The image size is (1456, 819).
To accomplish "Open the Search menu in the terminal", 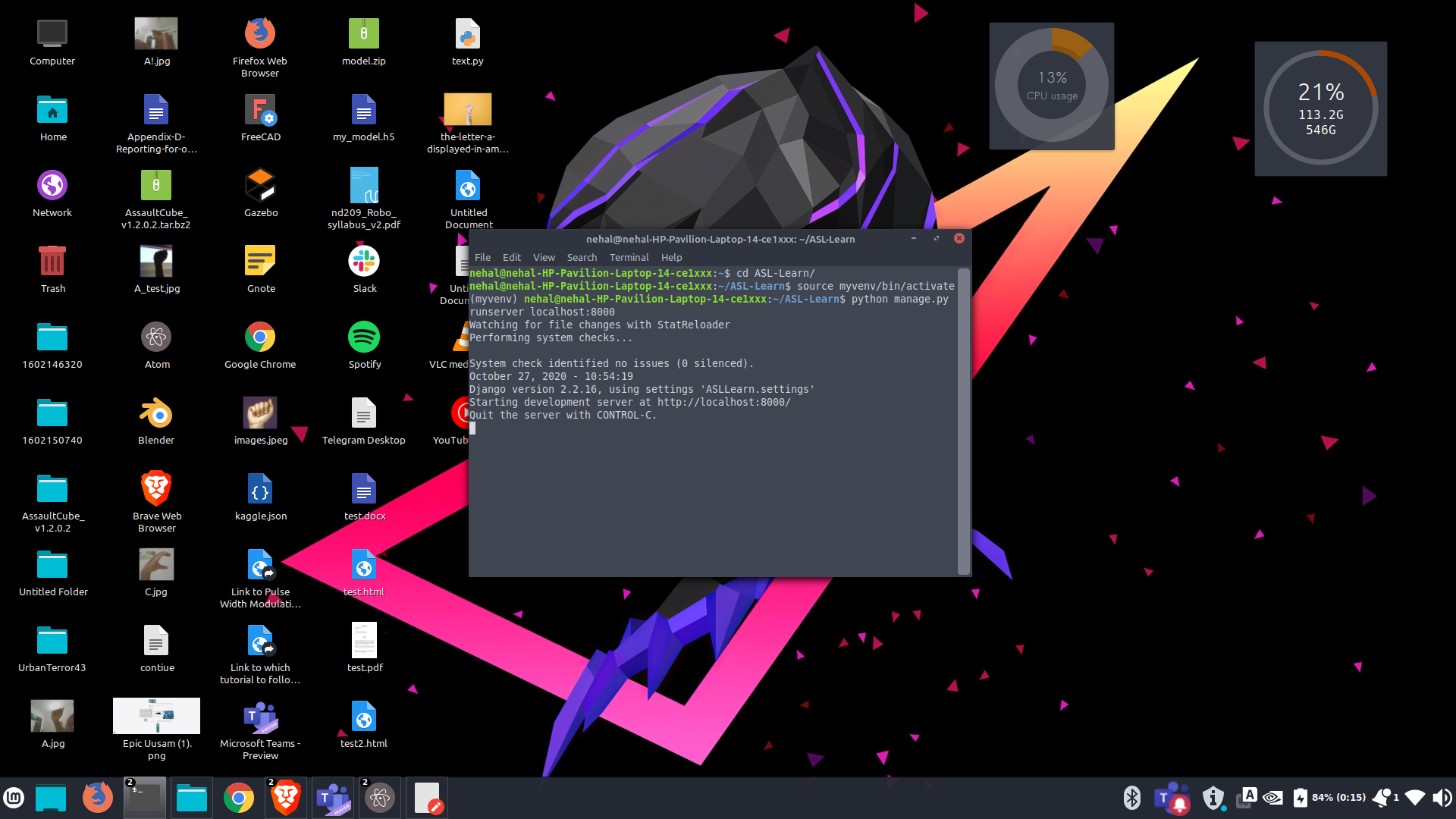I will (582, 257).
